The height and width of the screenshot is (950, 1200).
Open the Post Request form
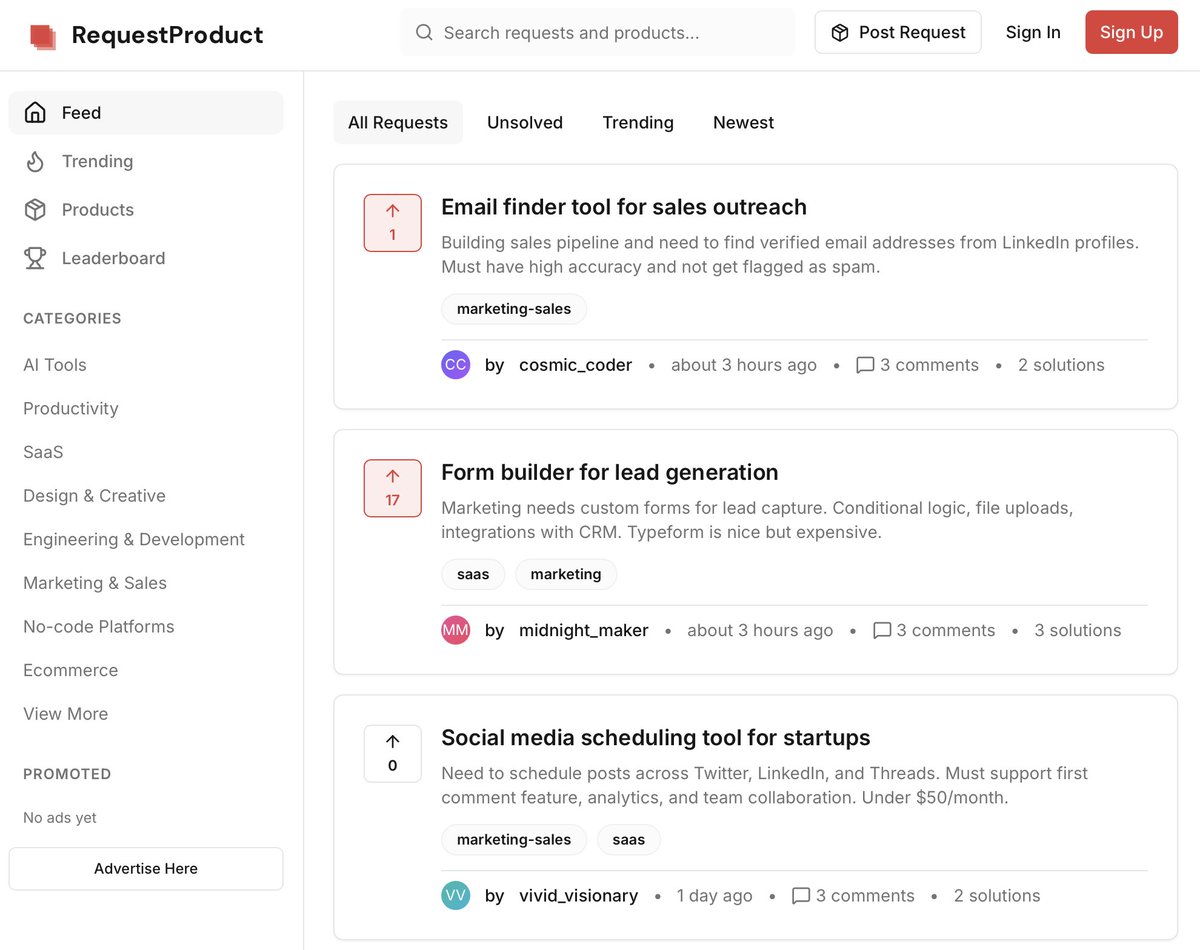[x=897, y=32]
